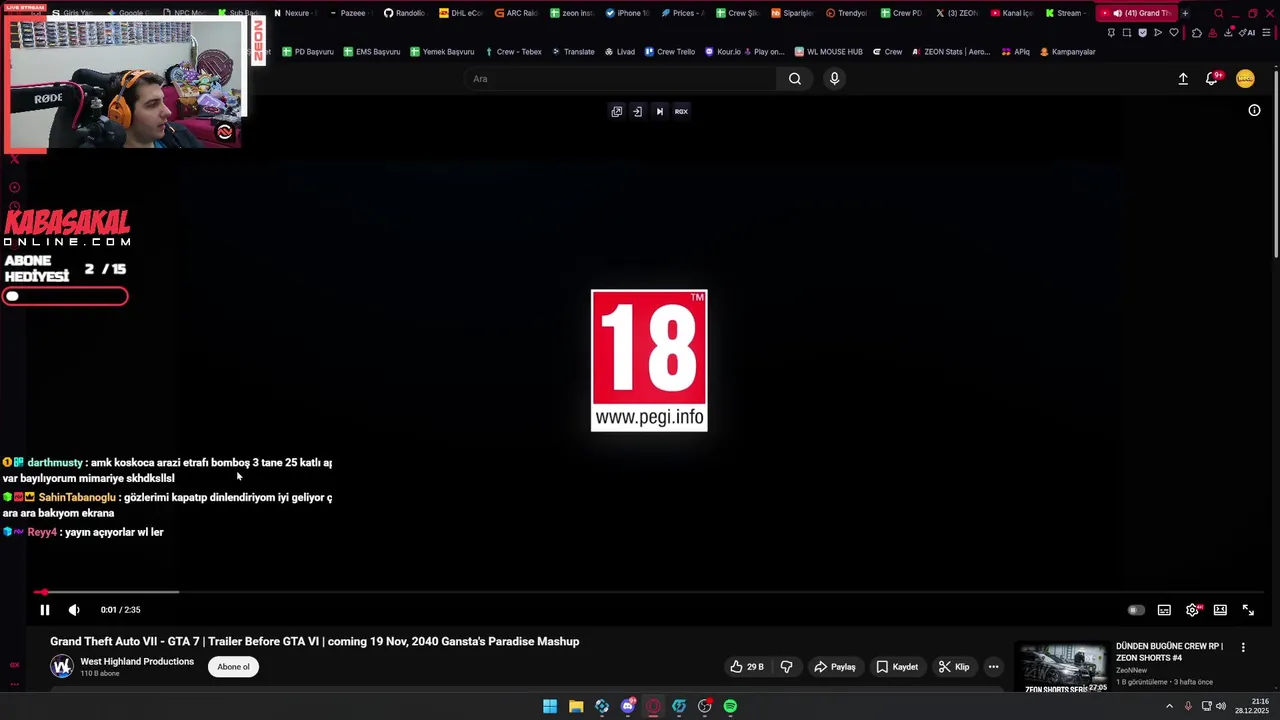1280x720 pixels.
Task: Create a clip with the Klip button
Action: click(954, 667)
